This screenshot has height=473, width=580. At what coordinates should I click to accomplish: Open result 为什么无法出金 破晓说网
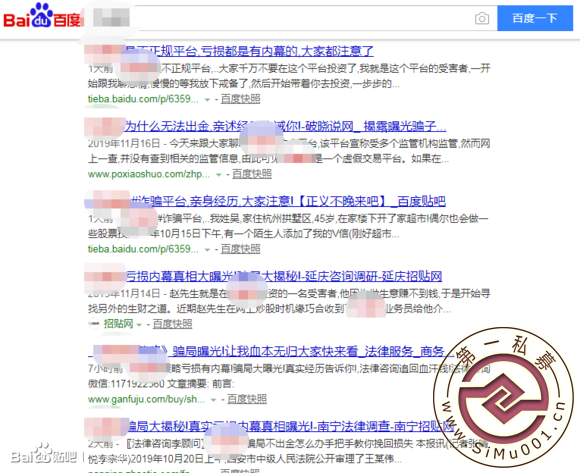[x=265, y=126]
